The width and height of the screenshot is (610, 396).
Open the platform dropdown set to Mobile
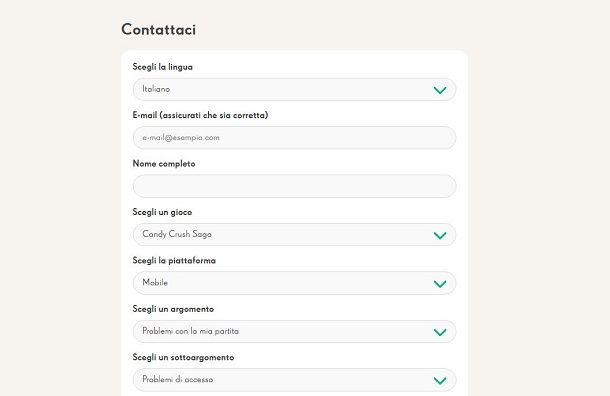pyautogui.click(x=294, y=283)
